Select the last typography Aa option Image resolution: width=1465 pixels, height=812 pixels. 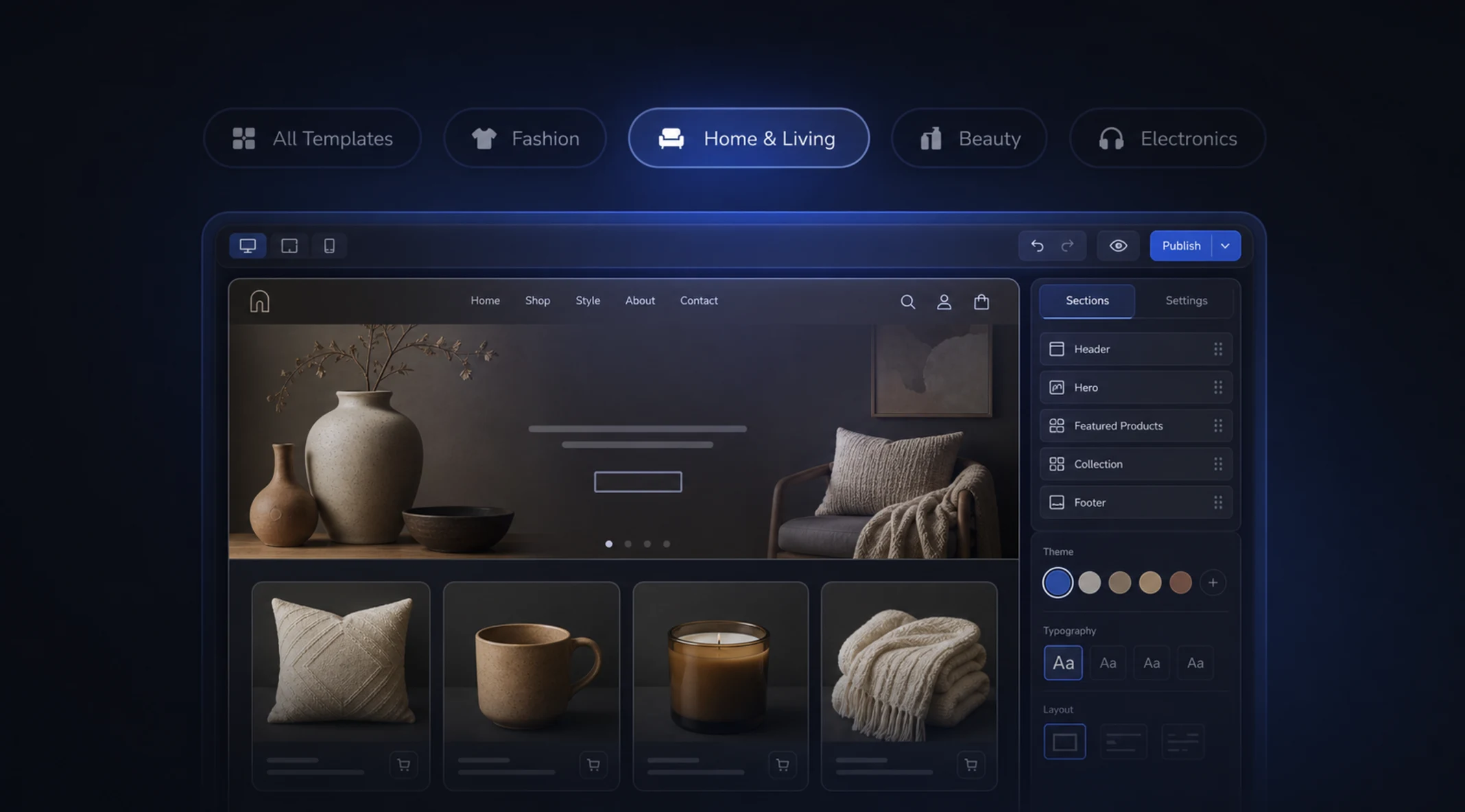(1195, 662)
